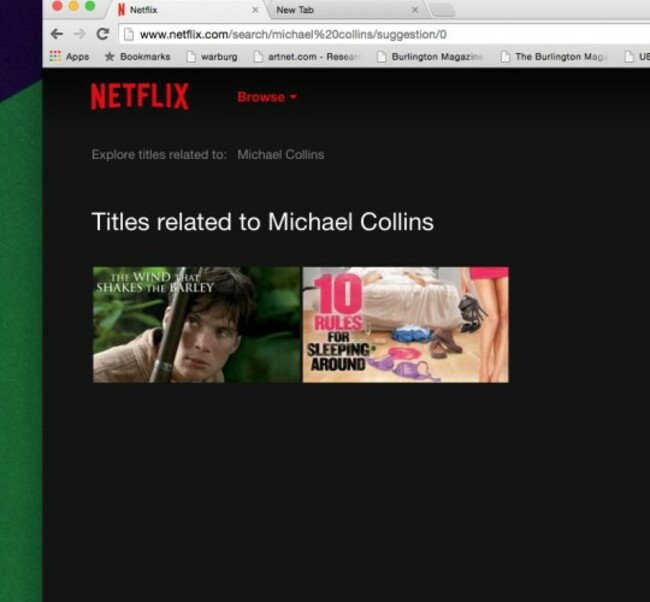650x602 pixels.
Task: Click the 'Explore titles related to:' label
Action: [x=159, y=155]
